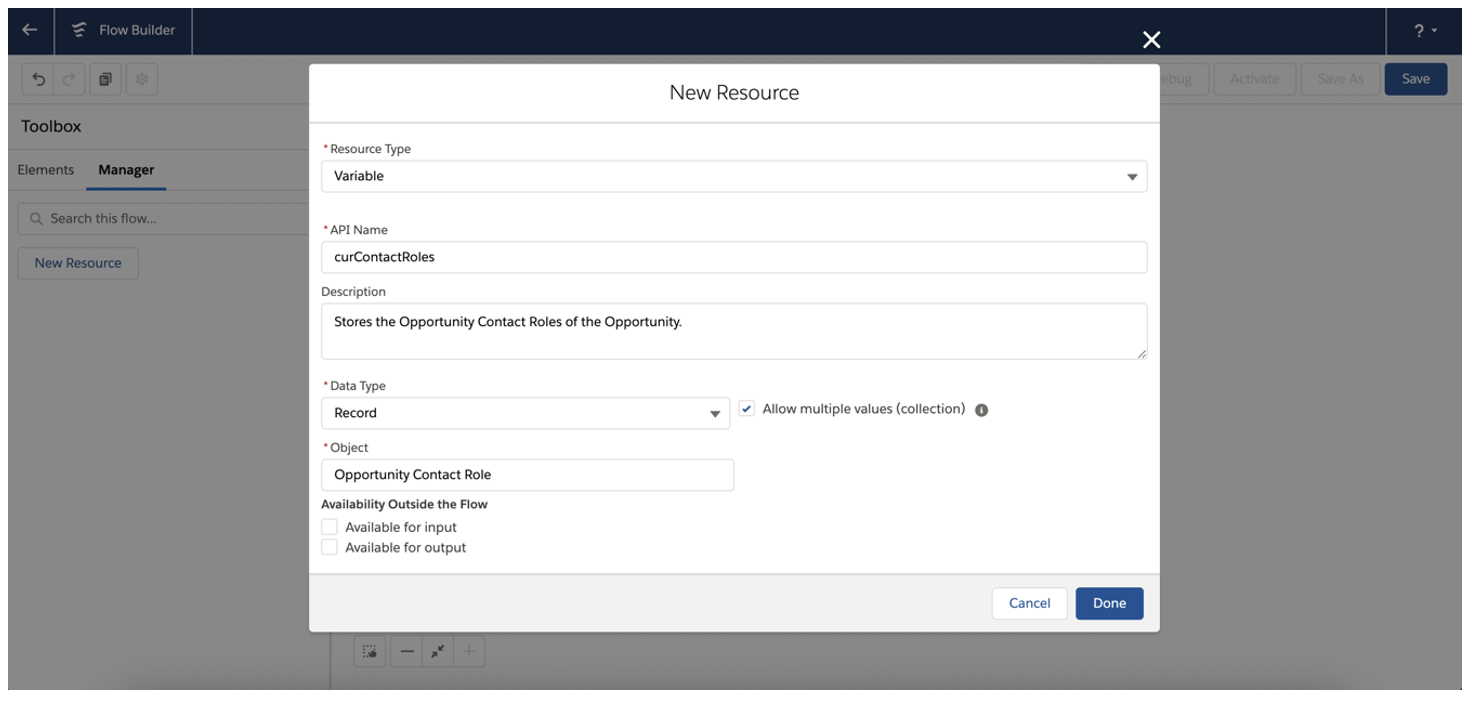Image resolution: width=1474 pixels, height=702 pixels.
Task: Click the Done button
Action: pyautogui.click(x=1109, y=603)
